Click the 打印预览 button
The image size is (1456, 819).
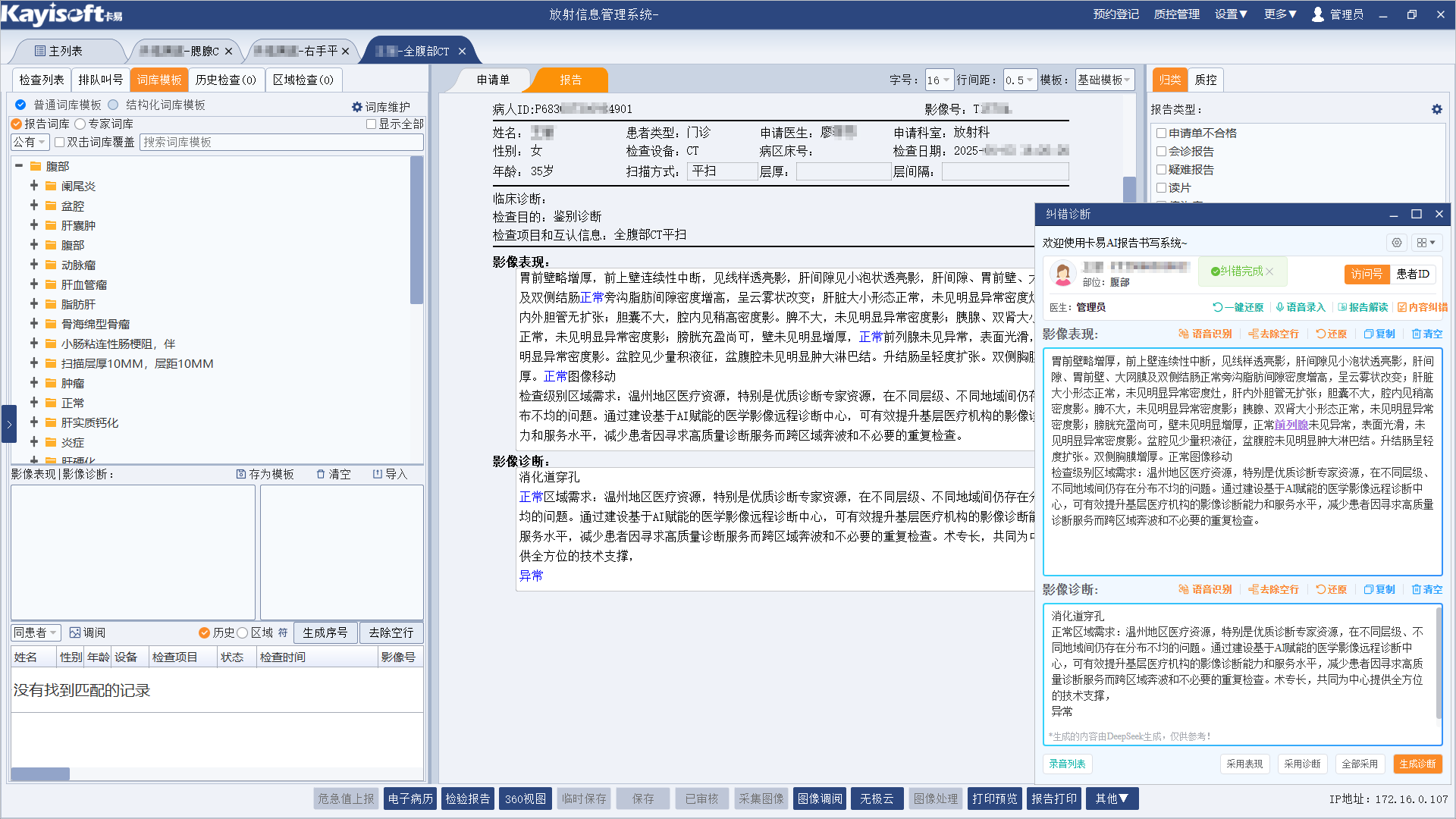pos(994,799)
